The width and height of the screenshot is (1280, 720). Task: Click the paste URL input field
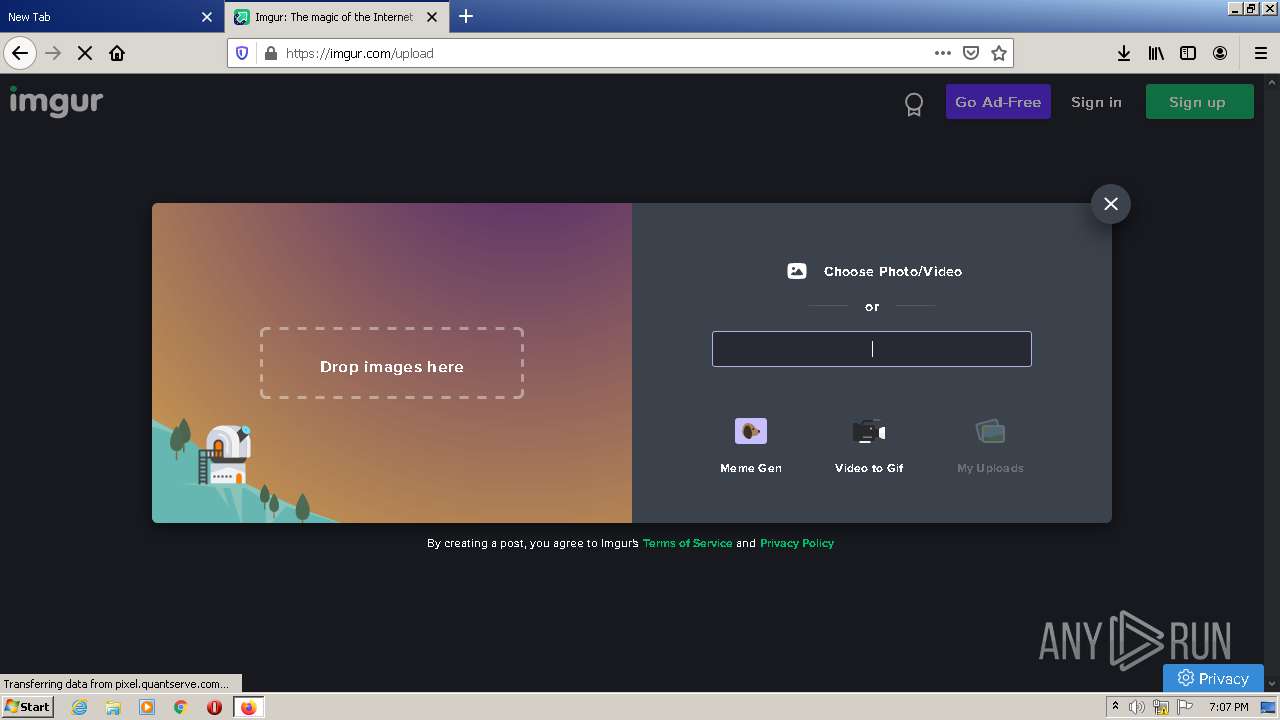pyautogui.click(x=872, y=349)
